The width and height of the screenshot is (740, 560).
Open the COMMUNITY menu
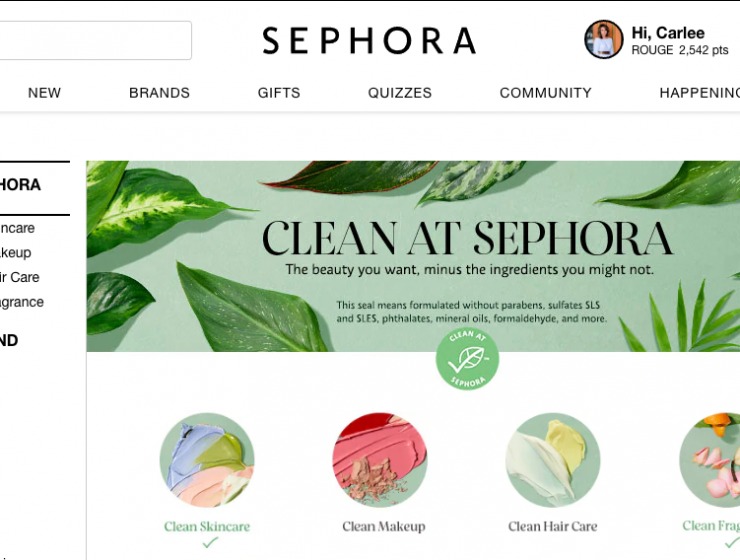[x=546, y=93]
